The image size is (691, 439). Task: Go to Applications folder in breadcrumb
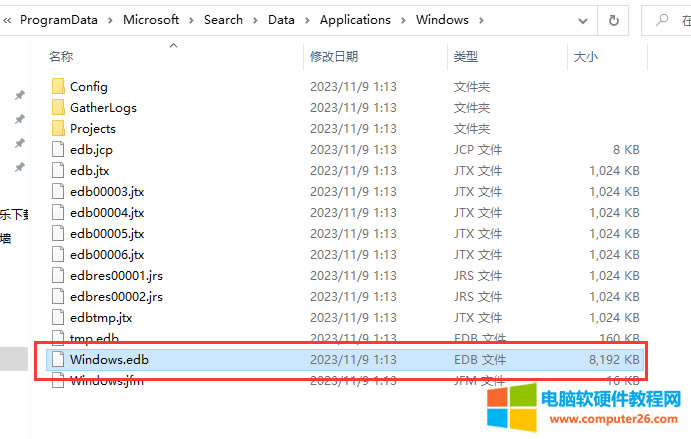pyautogui.click(x=355, y=20)
